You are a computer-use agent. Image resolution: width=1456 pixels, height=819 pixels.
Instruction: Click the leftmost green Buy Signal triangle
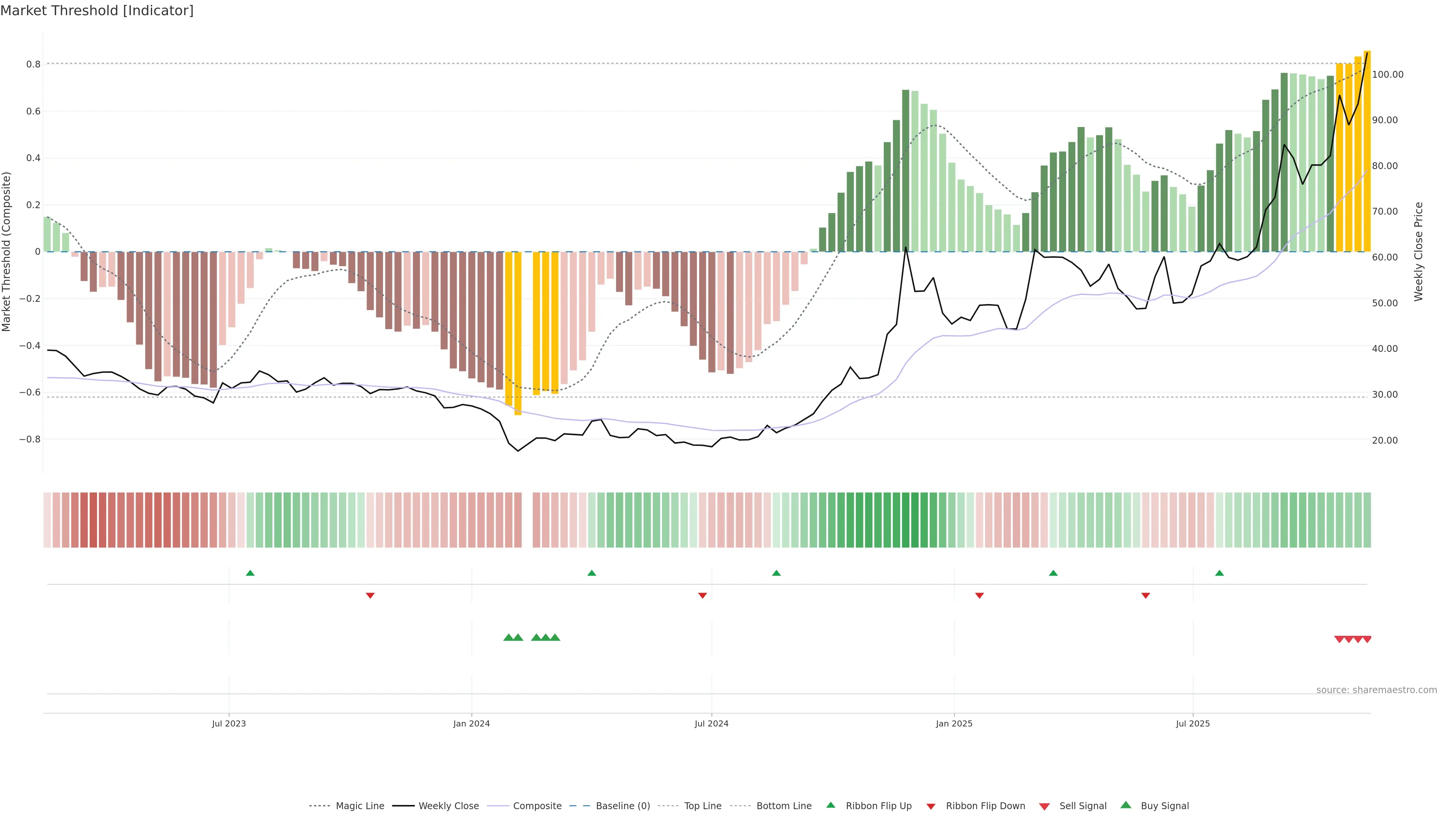508,637
